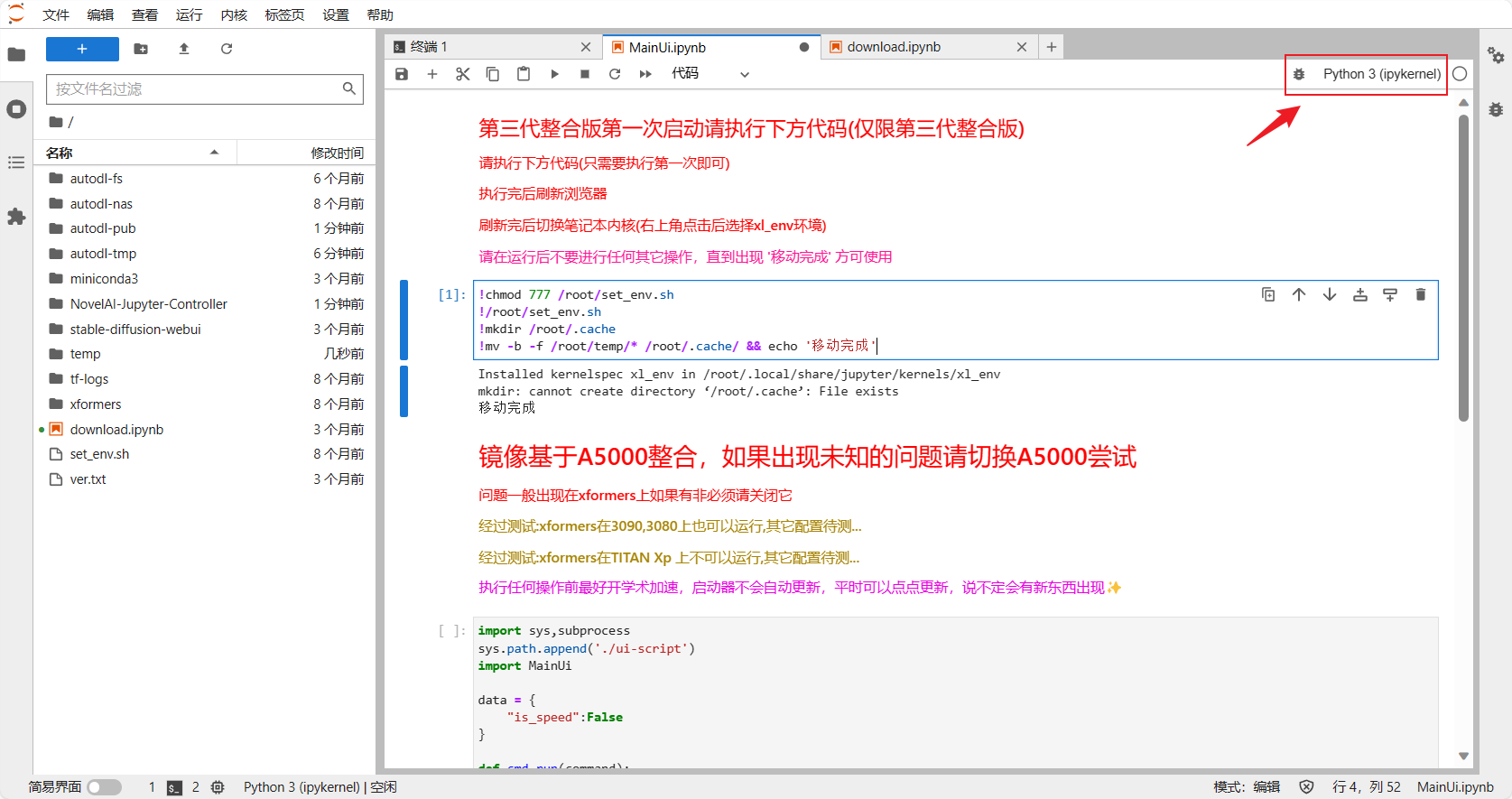Open debugger panel in right sidebar
The width and height of the screenshot is (1512, 799).
[1496, 109]
